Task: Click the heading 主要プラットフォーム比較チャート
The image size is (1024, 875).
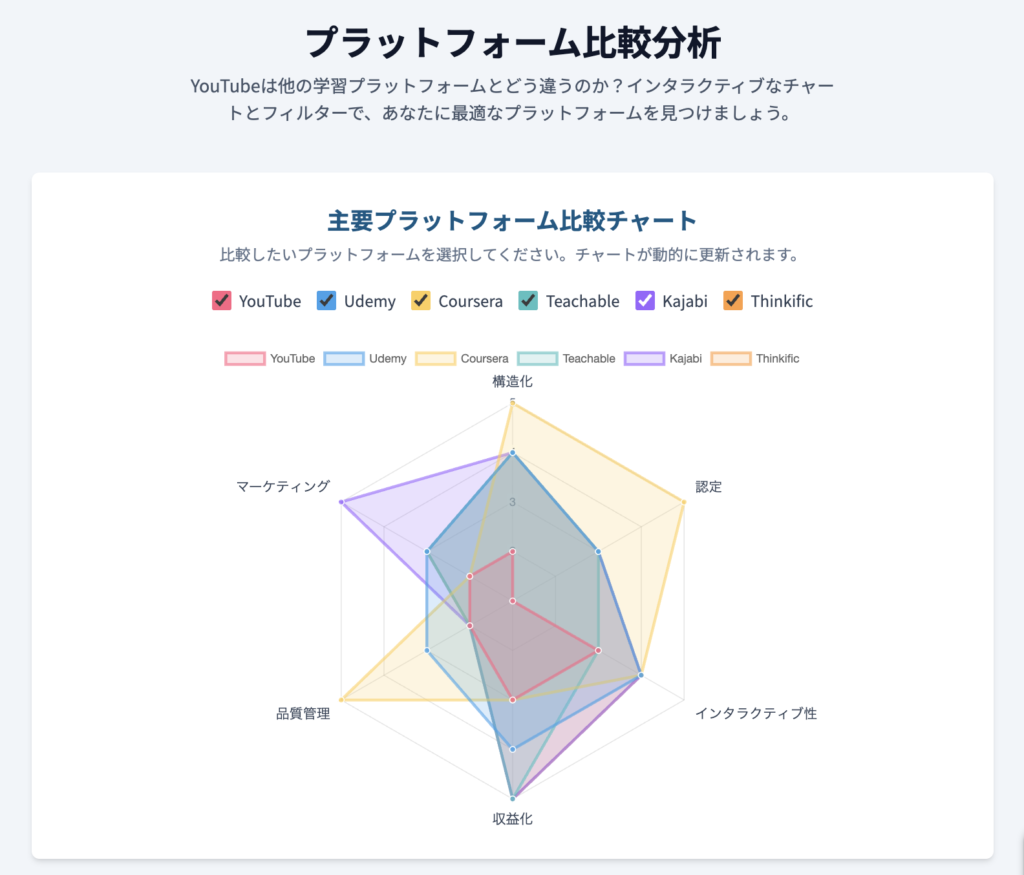Action: coord(513,221)
